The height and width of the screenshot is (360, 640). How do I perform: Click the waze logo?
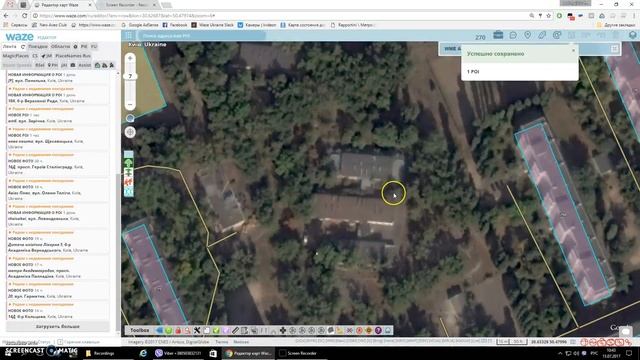pos(19,37)
